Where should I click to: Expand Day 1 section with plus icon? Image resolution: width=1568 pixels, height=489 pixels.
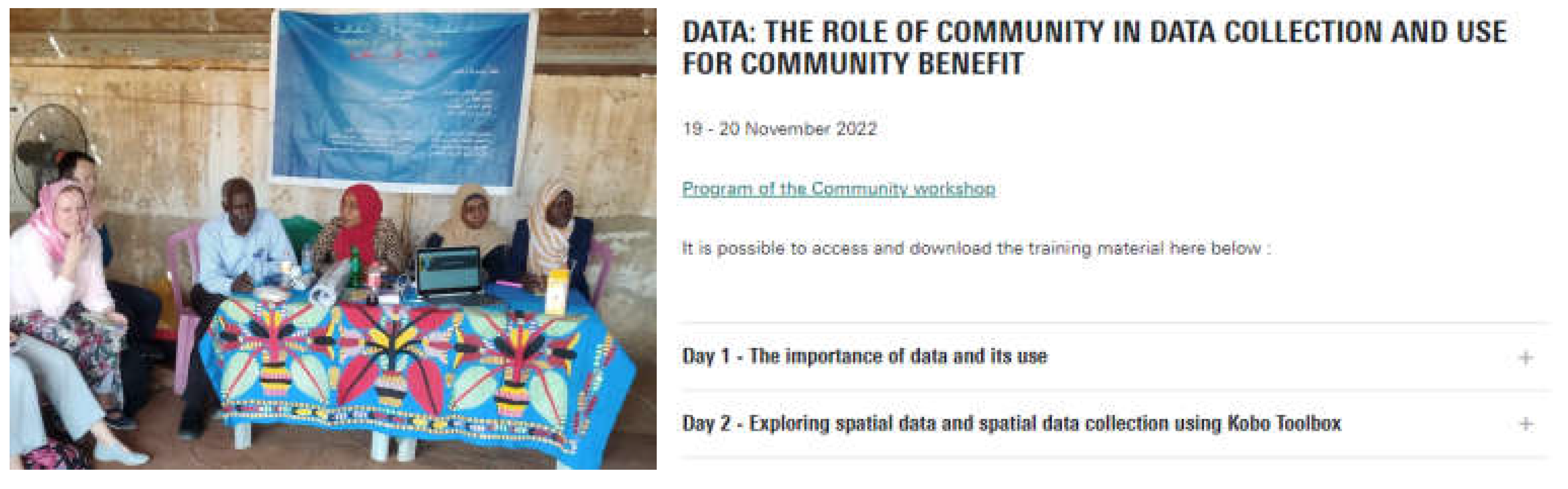tap(1525, 358)
